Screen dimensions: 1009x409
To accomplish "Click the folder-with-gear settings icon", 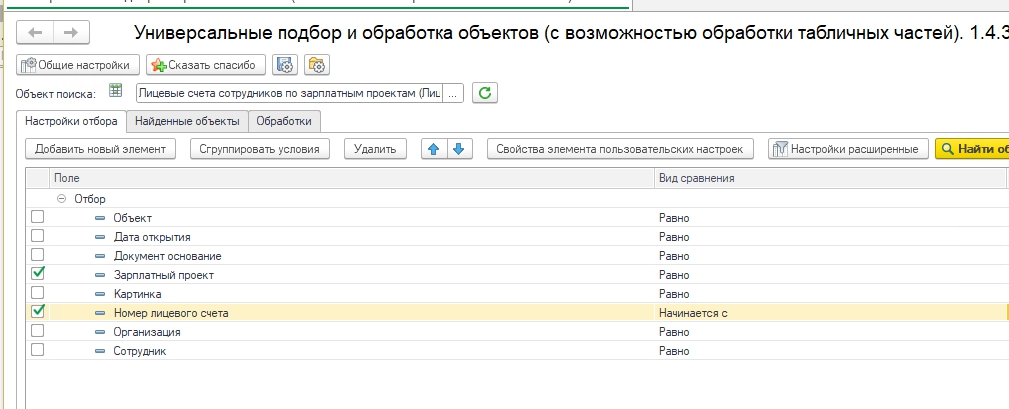I will [x=317, y=65].
